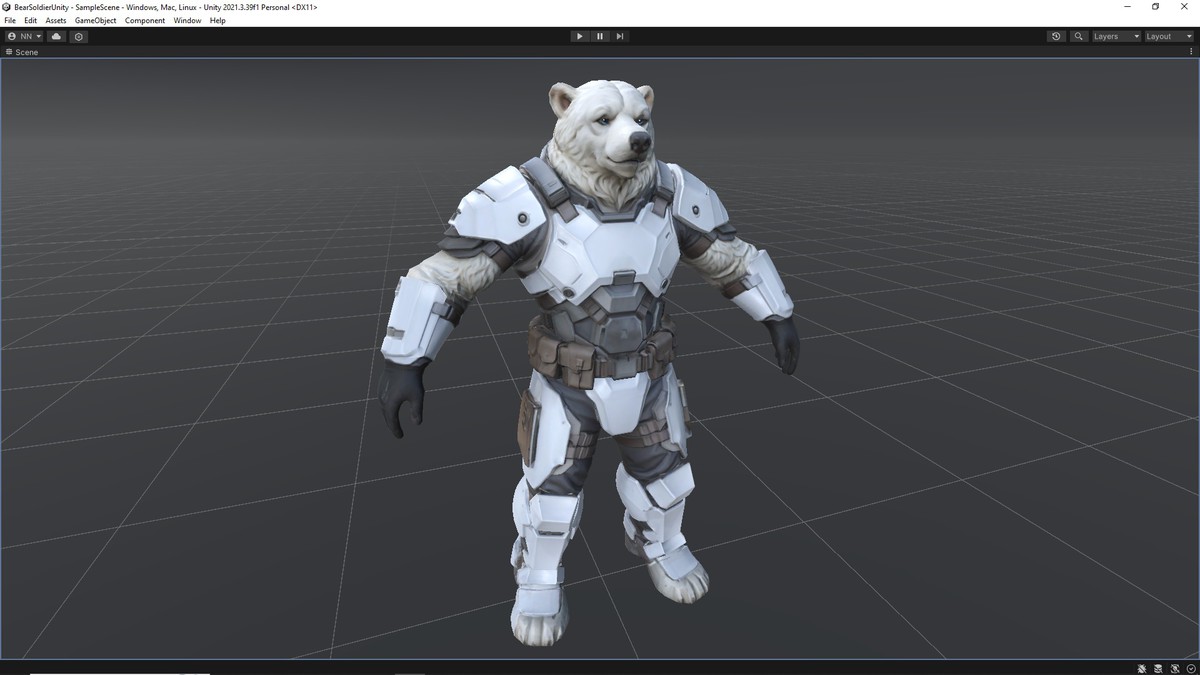Step one frame forward
The image size is (1200, 675).
point(620,36)
